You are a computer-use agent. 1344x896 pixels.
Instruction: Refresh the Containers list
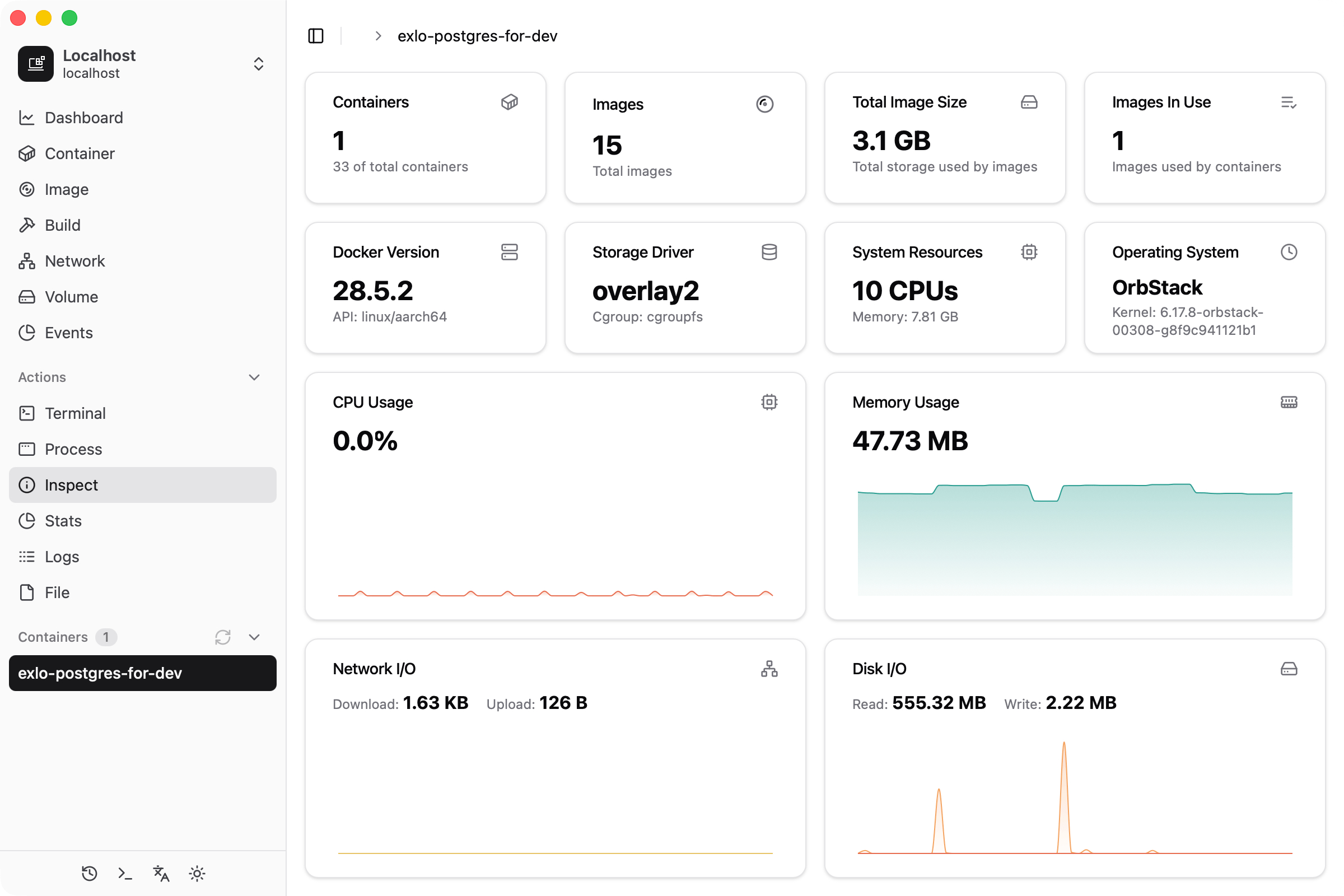tap(223, 637)
